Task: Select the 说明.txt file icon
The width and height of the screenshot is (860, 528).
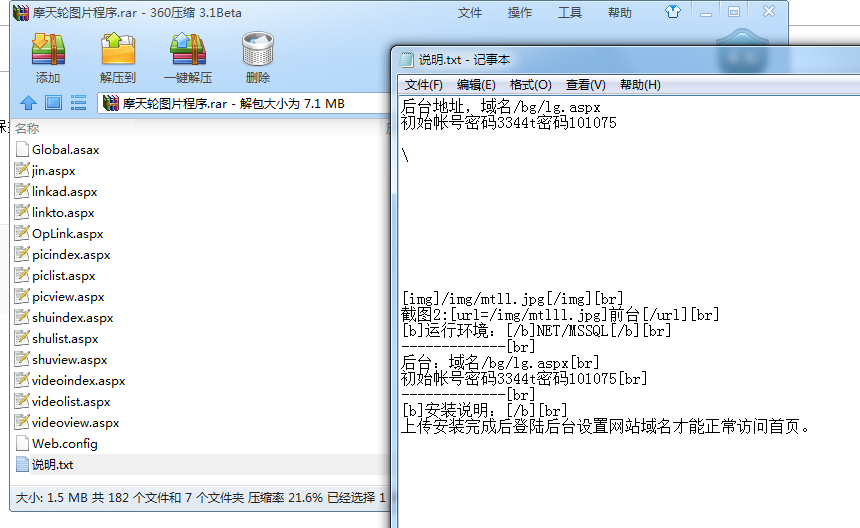Action: [x=22, y=464]
